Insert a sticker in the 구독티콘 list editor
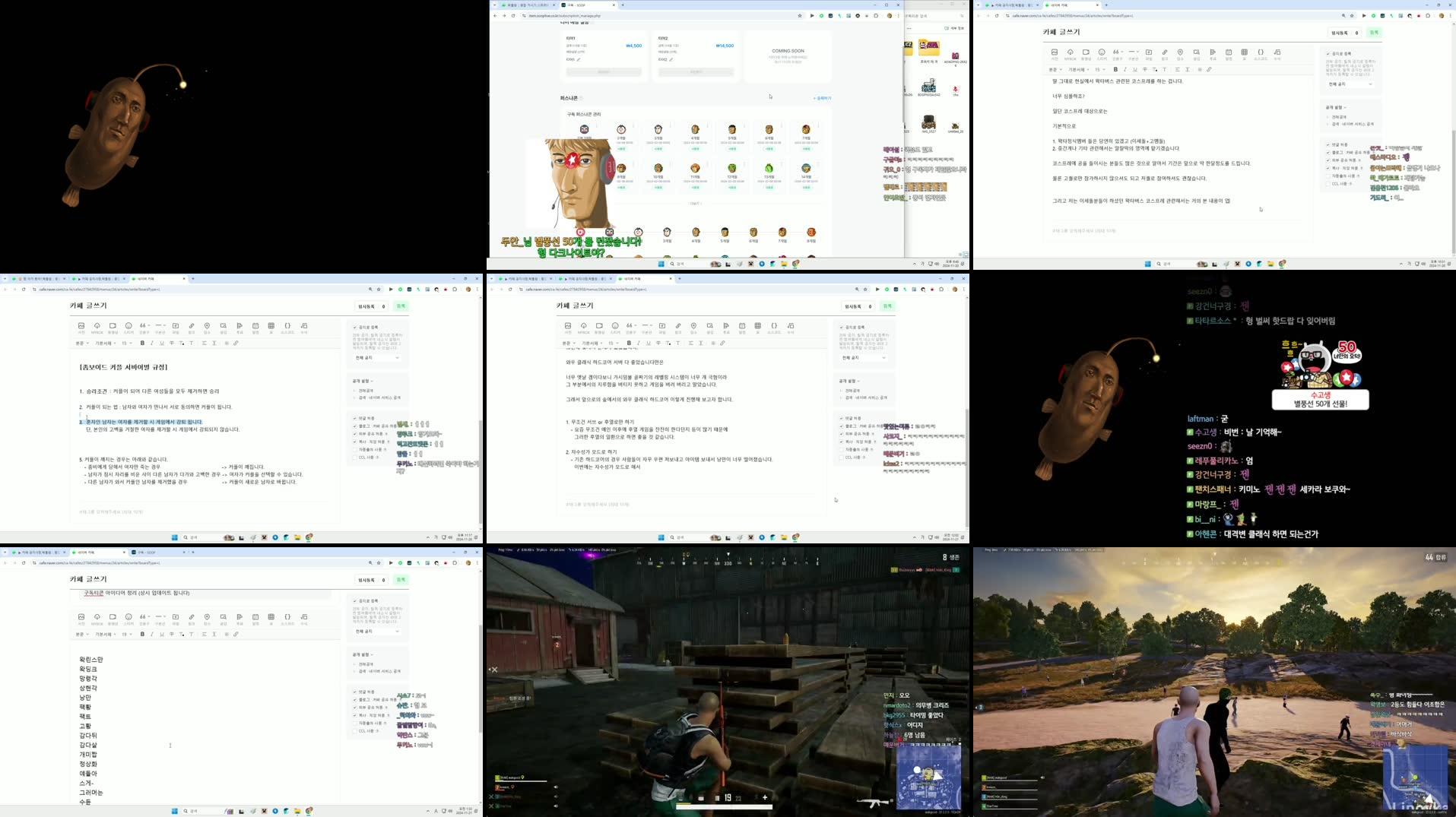Screen dimensions: 1456x817 tap(128, 619)
